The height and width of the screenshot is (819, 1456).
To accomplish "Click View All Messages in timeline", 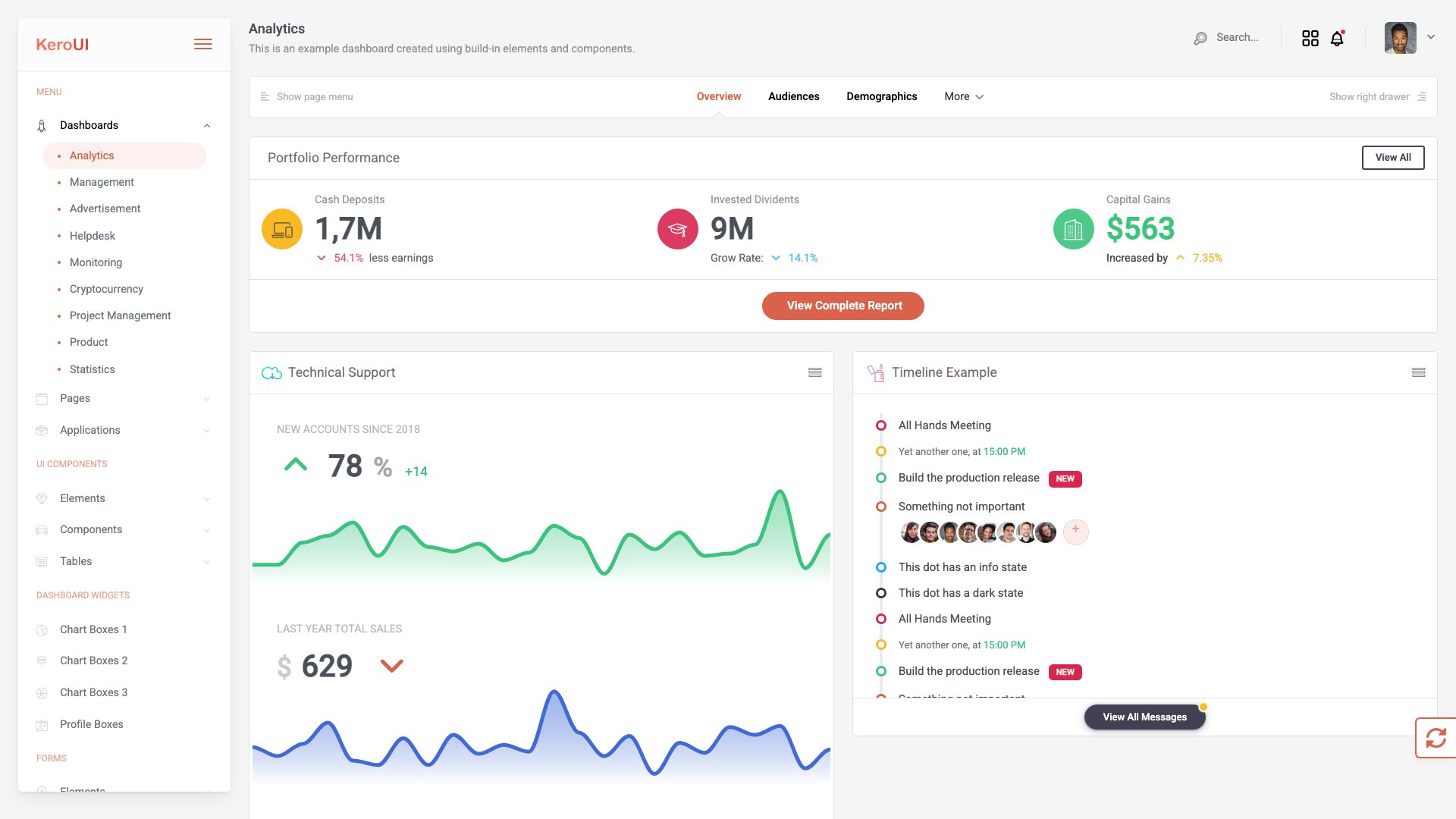I will [1144, 716].
